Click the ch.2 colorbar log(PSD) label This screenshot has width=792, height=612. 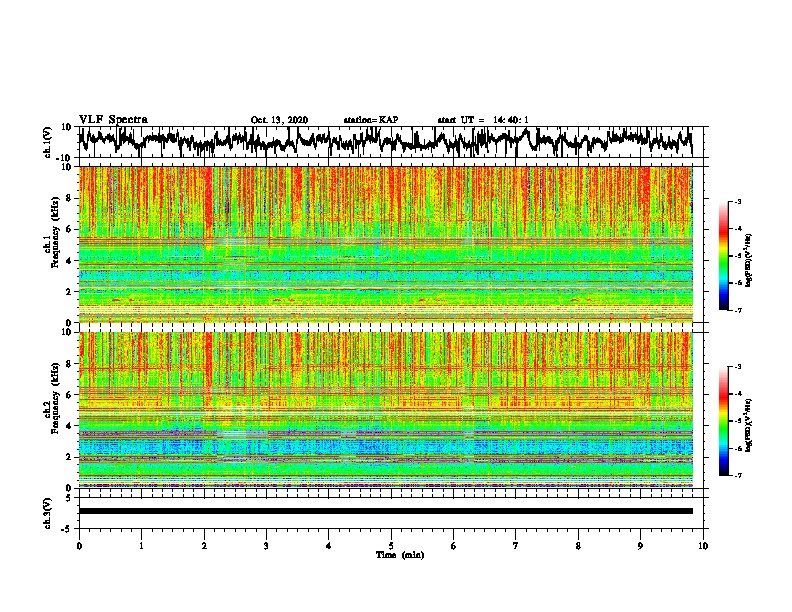tap(749, 423)
